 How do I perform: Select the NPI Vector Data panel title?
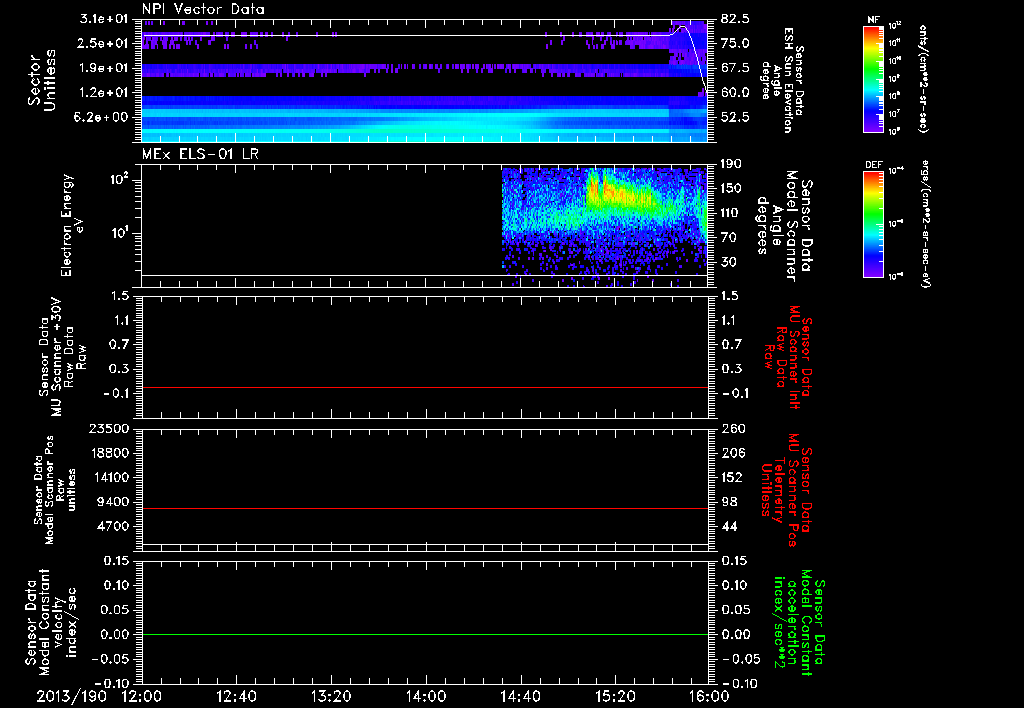tap(201, 8)
